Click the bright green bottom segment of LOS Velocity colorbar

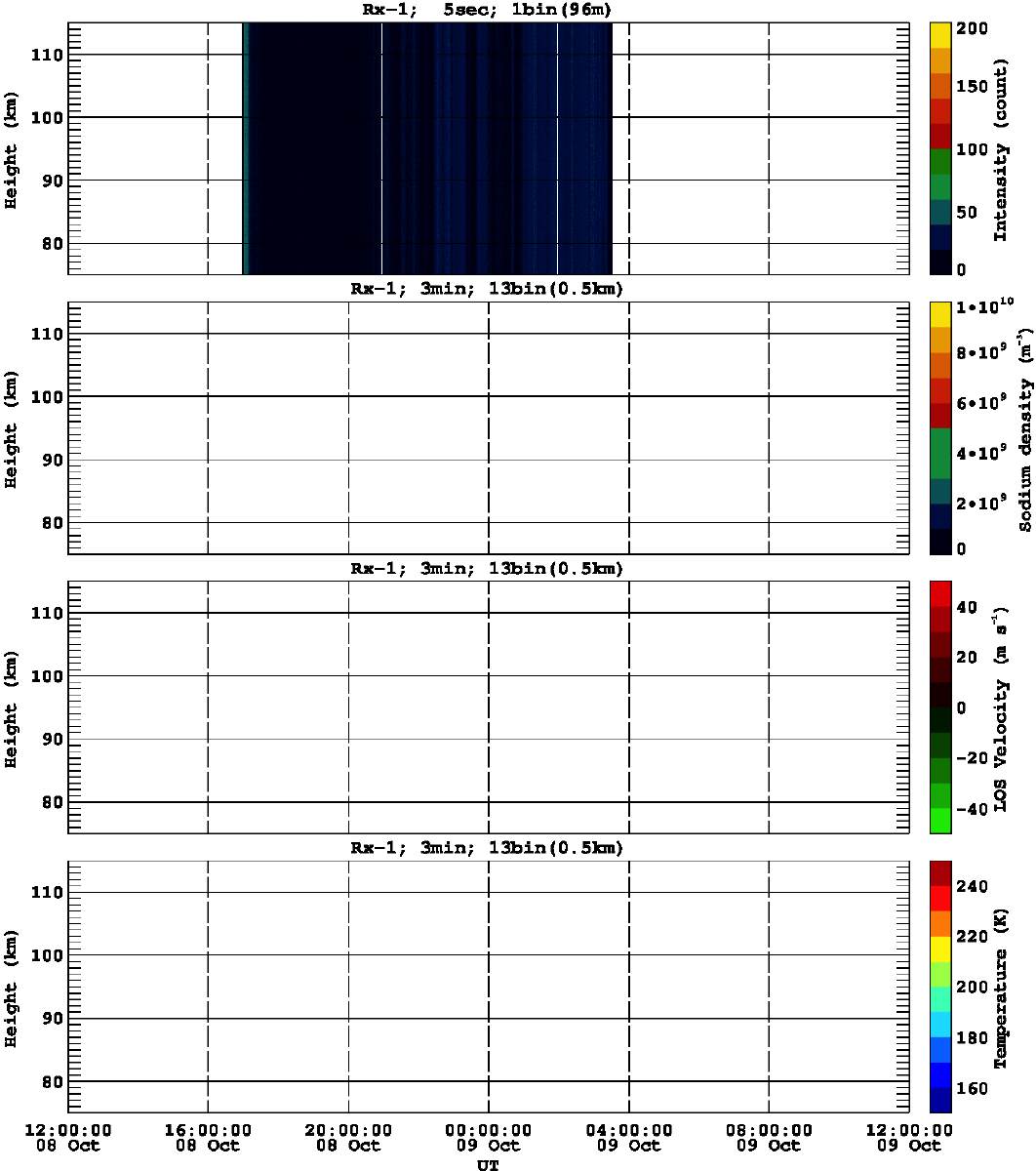(941, 821)
